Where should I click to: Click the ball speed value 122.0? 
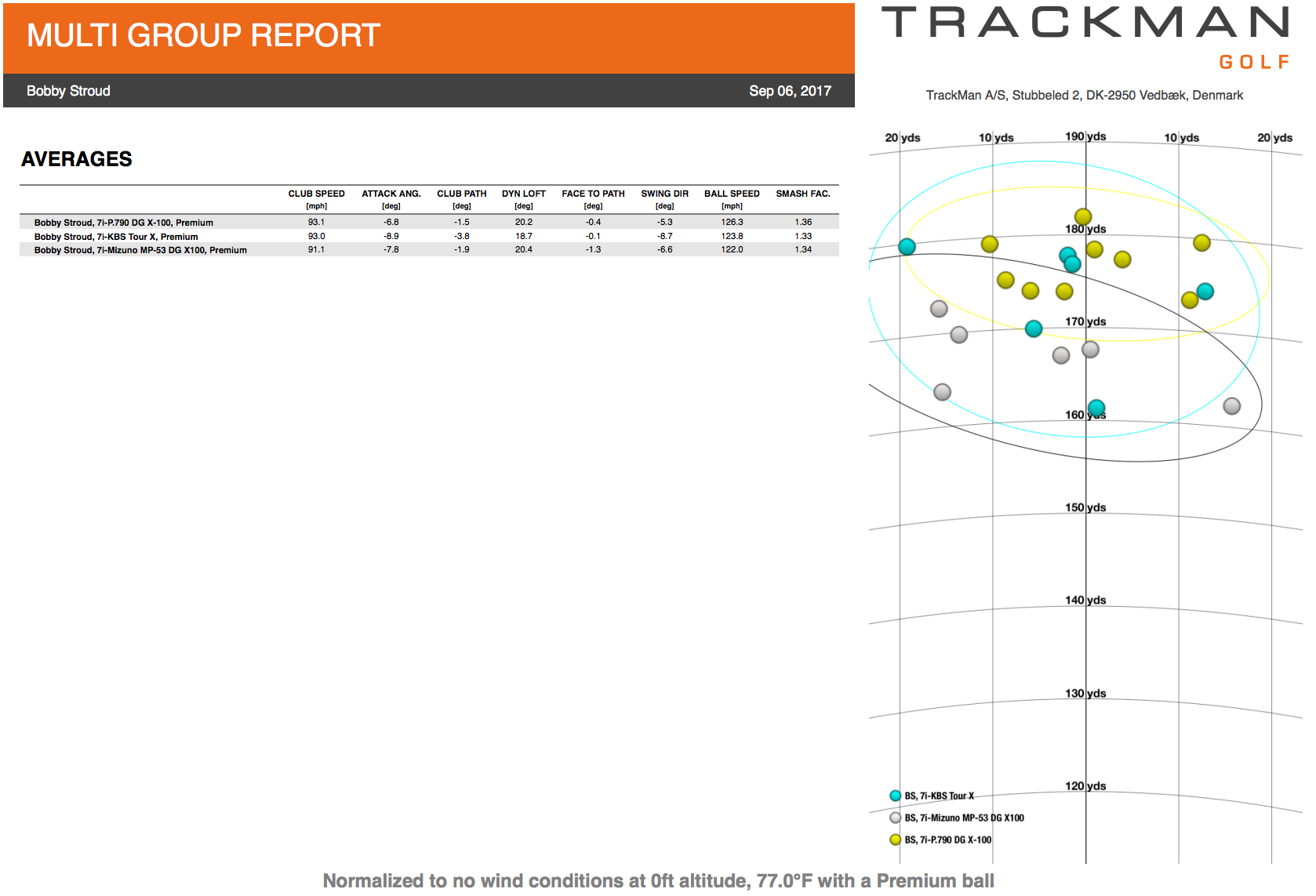(x=733, y=250)
